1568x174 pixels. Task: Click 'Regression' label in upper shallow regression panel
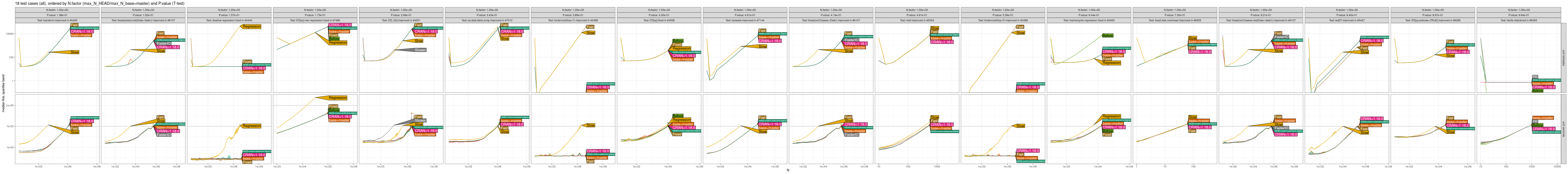pyautogui.click(x=251, y=27)
